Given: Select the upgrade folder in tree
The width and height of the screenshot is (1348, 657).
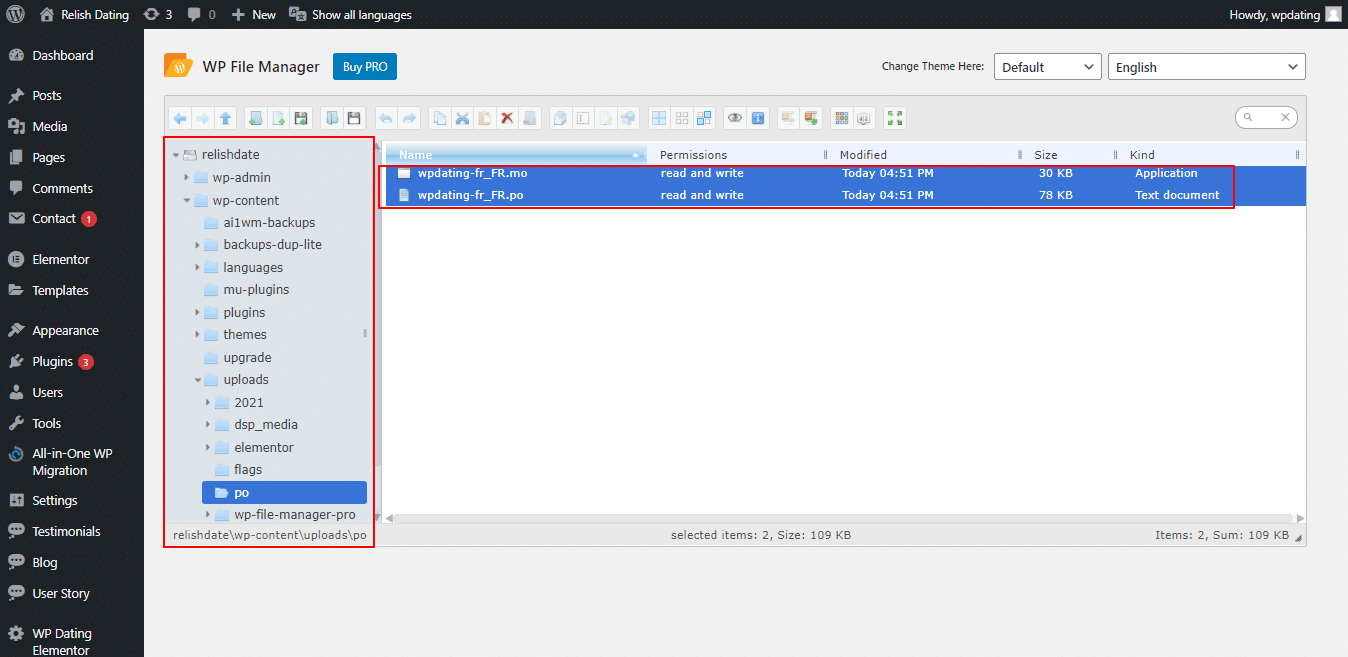Looking at the screenshot, I should tap(247, 358).
